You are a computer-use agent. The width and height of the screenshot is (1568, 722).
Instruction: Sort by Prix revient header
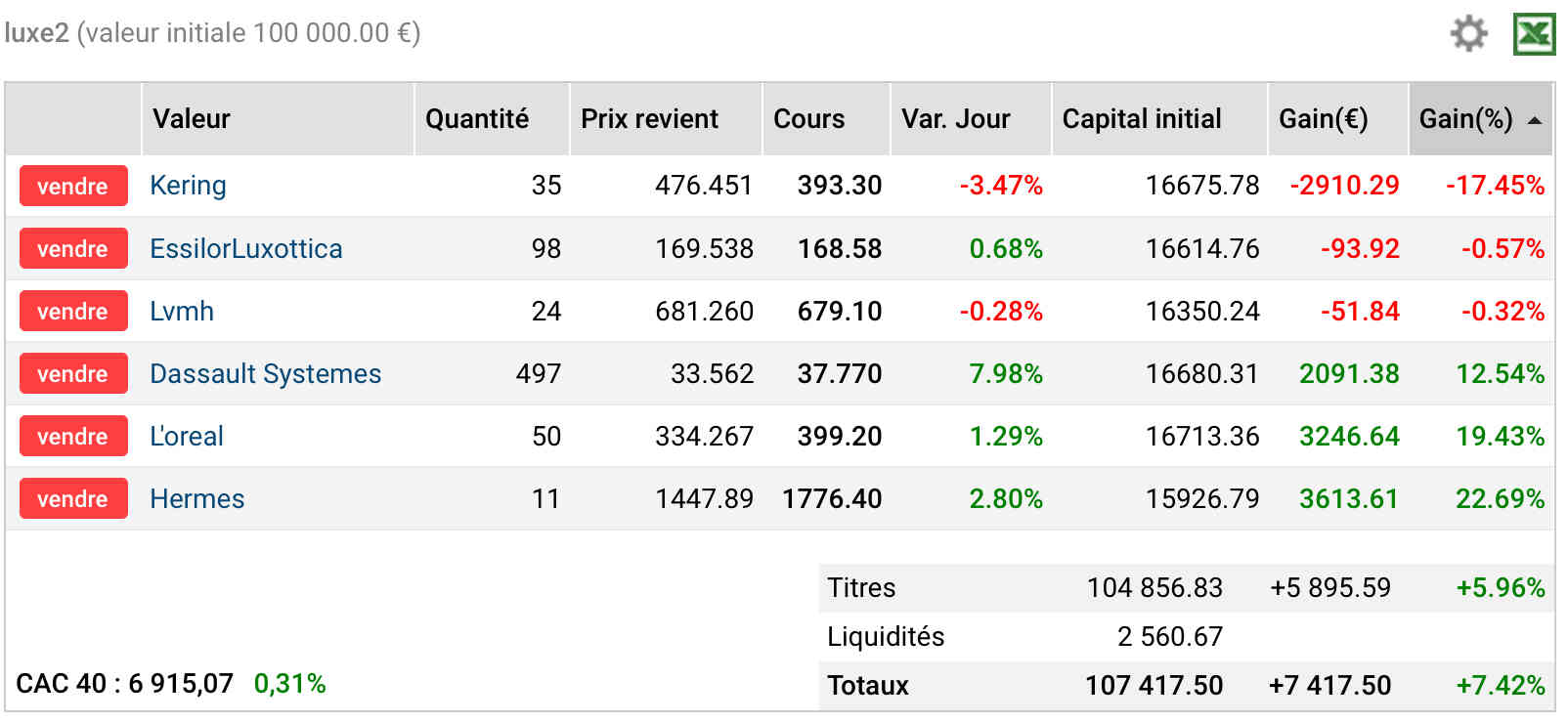(x=666, y=119)
